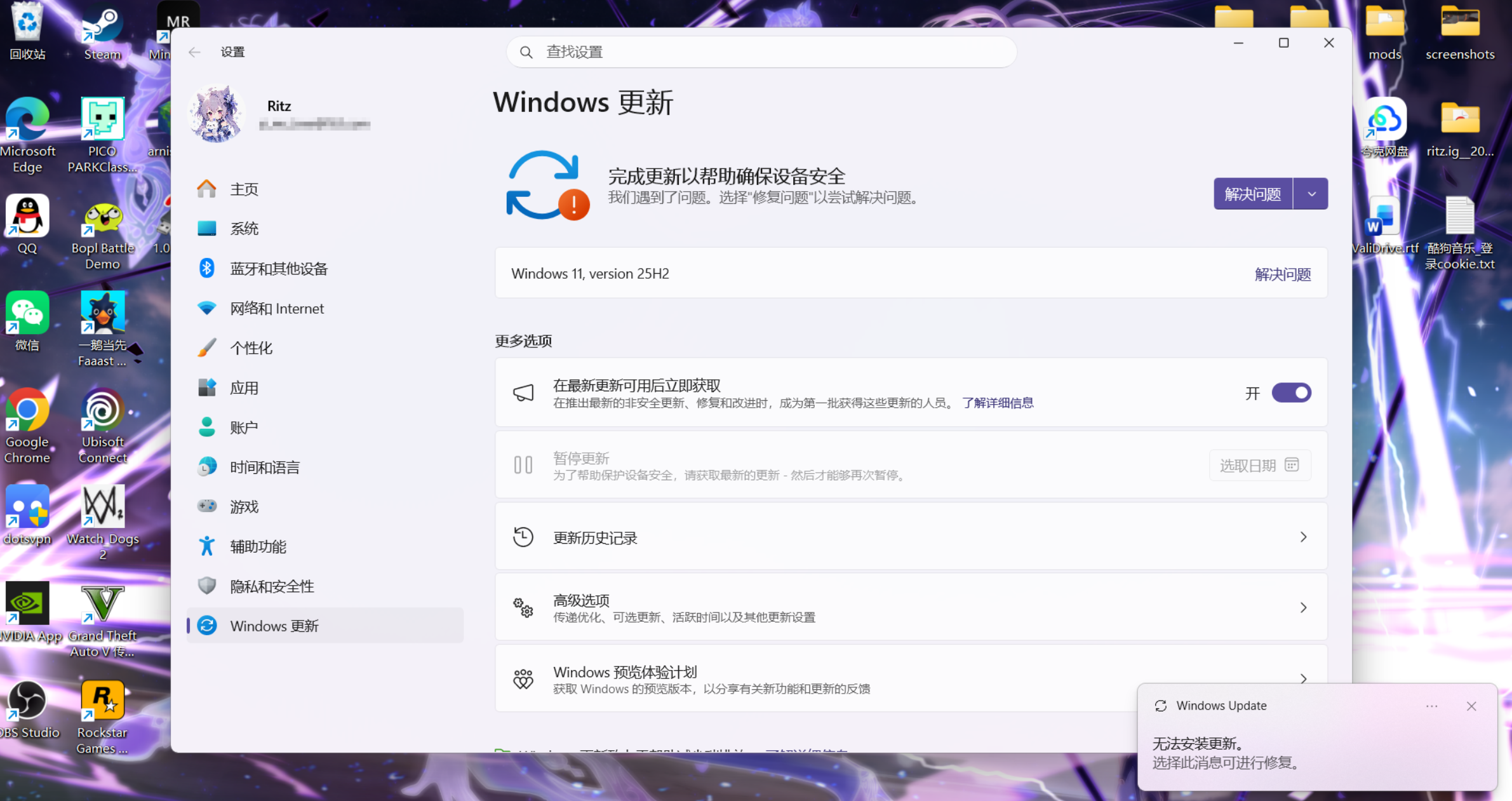Dismiss the Windows Update notification
The image size is (1512, 801).
click(1471, 706)
